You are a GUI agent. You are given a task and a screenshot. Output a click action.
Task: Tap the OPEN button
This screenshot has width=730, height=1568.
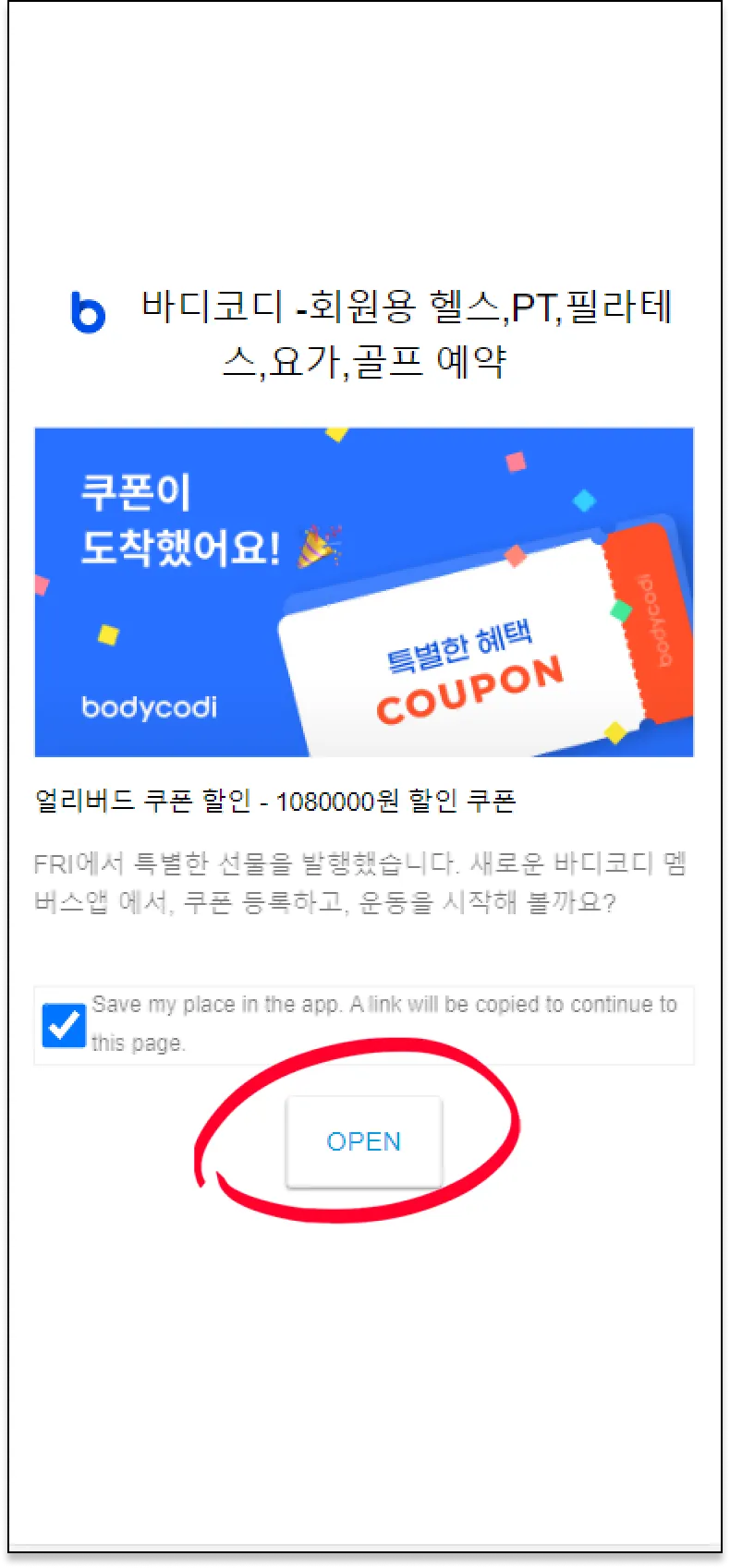(x=364, y=1141)
